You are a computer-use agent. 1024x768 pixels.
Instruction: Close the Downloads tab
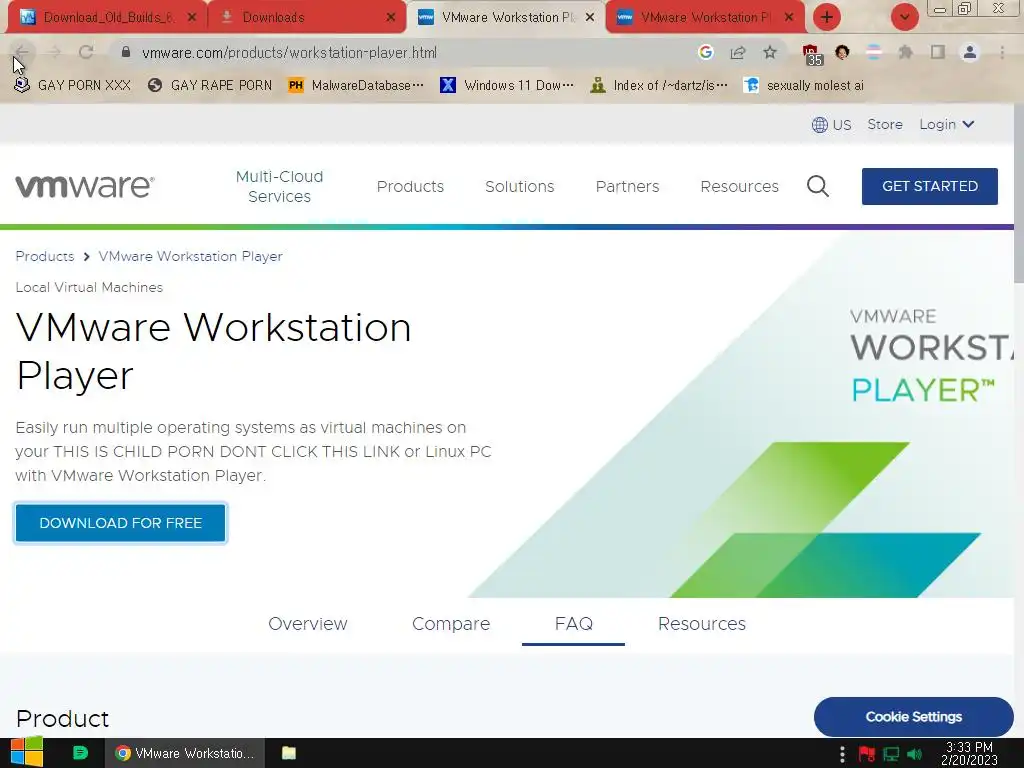tap(391, 18)
